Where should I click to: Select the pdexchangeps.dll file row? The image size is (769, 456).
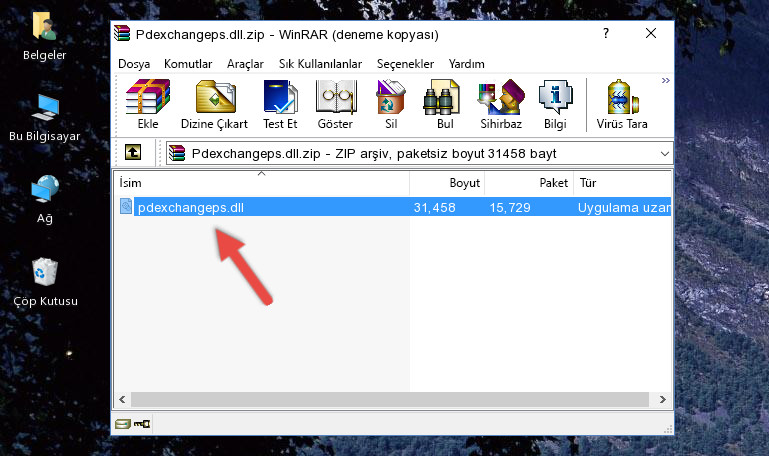pyautogui.click(x=393, y=207)
